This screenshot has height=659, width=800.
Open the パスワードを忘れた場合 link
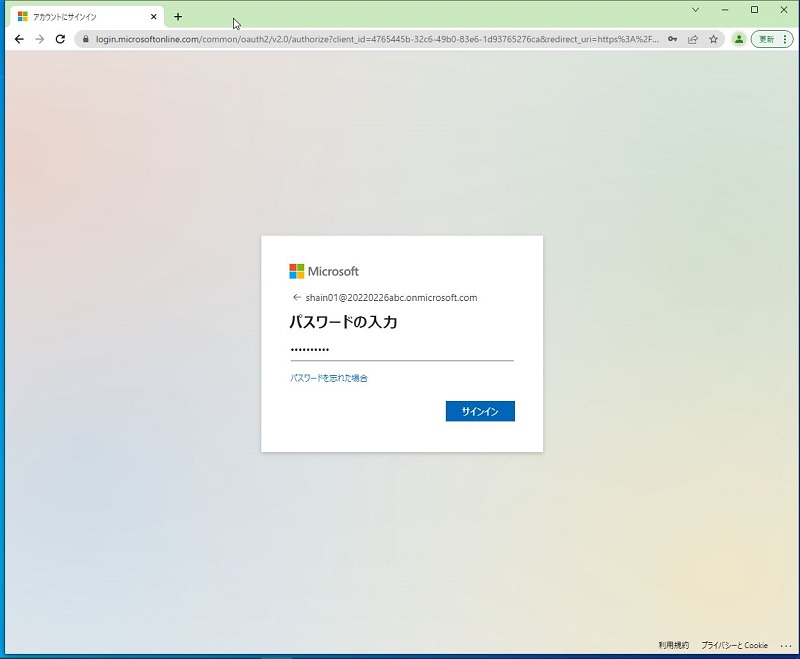(329, 378)
